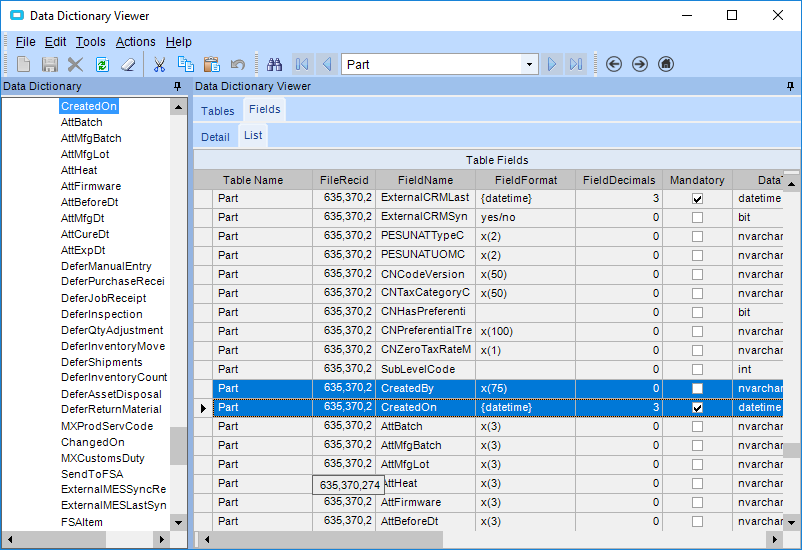Image resolution: width=802 pixels, height=550 pixels.
Task: Select DeferInspection in the field list
Action: (102, 314)
